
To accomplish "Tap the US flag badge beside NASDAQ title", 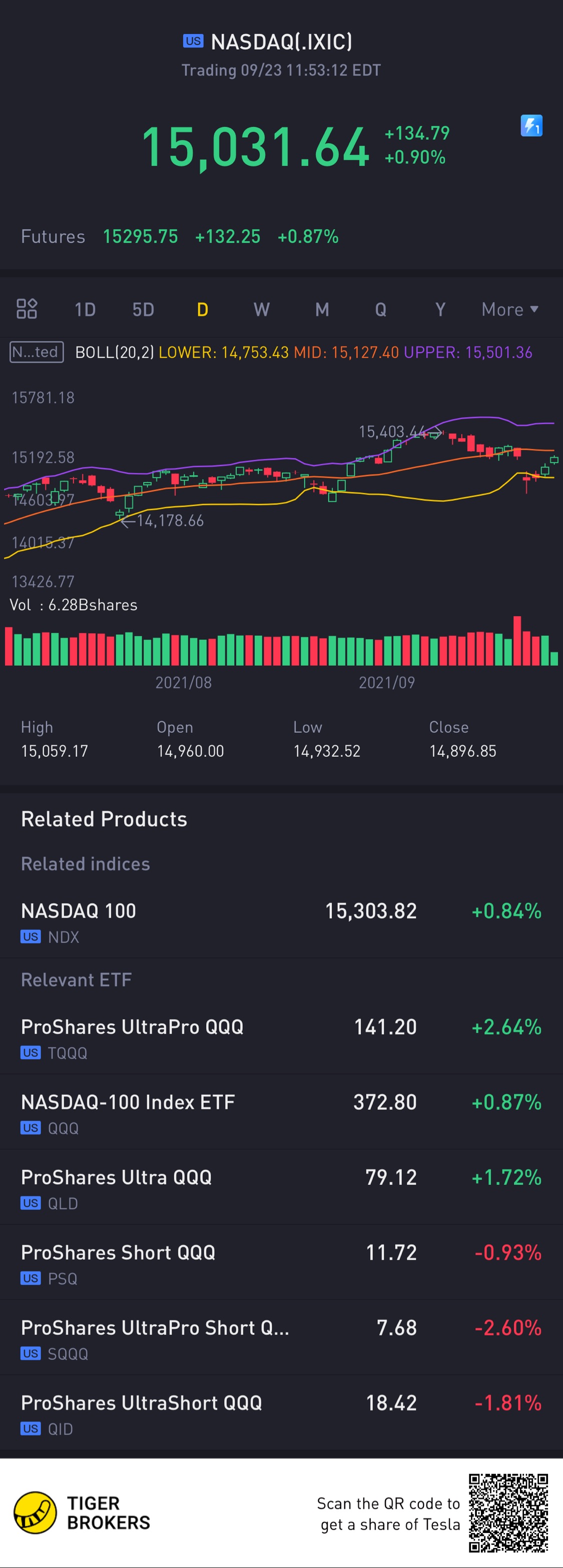I will pos(193,42).
